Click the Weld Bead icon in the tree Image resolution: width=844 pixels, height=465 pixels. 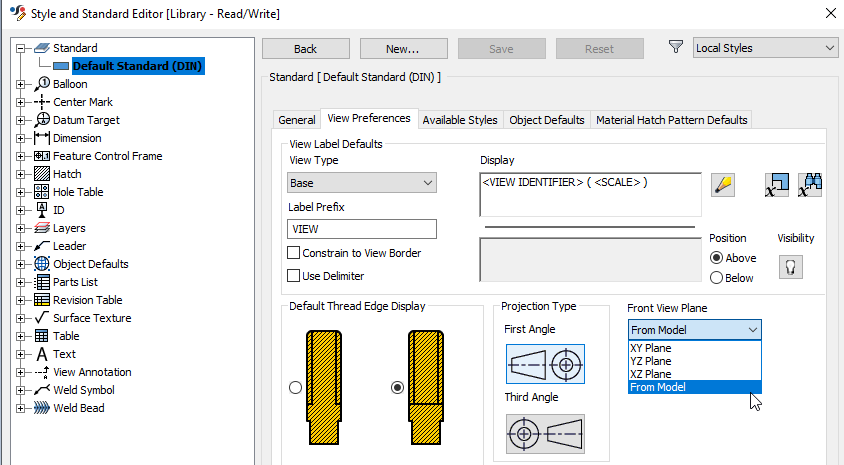click(42, 408)
